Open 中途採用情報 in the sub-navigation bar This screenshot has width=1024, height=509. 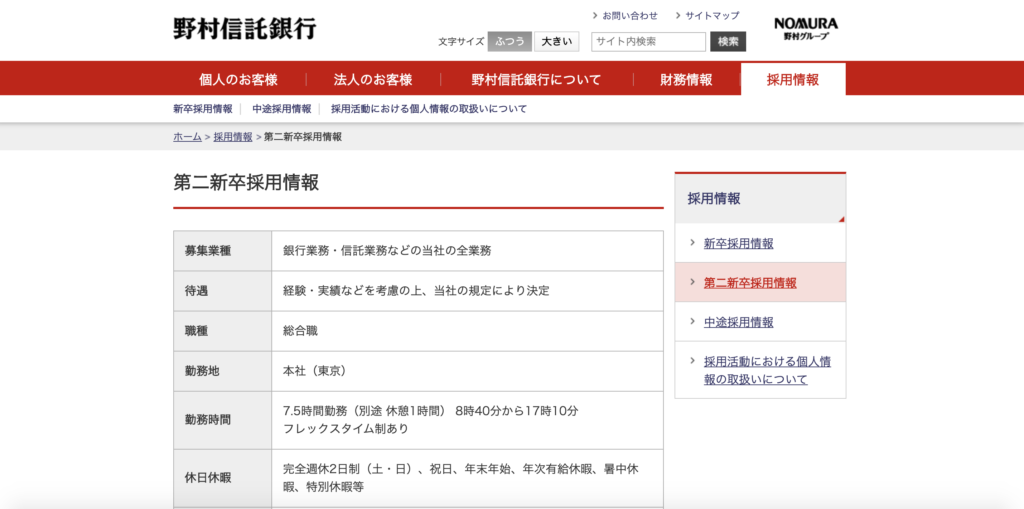(281, 109)
